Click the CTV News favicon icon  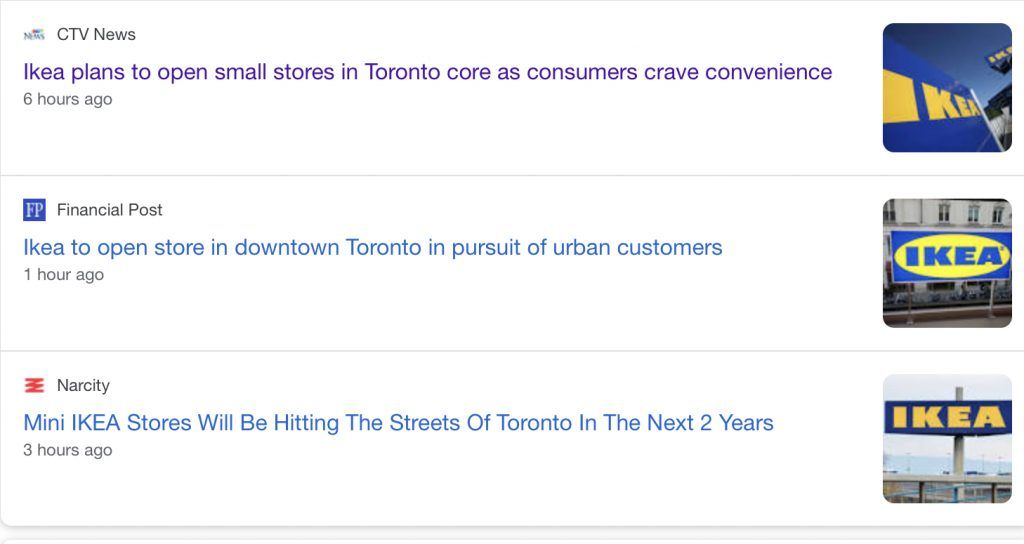34,35
